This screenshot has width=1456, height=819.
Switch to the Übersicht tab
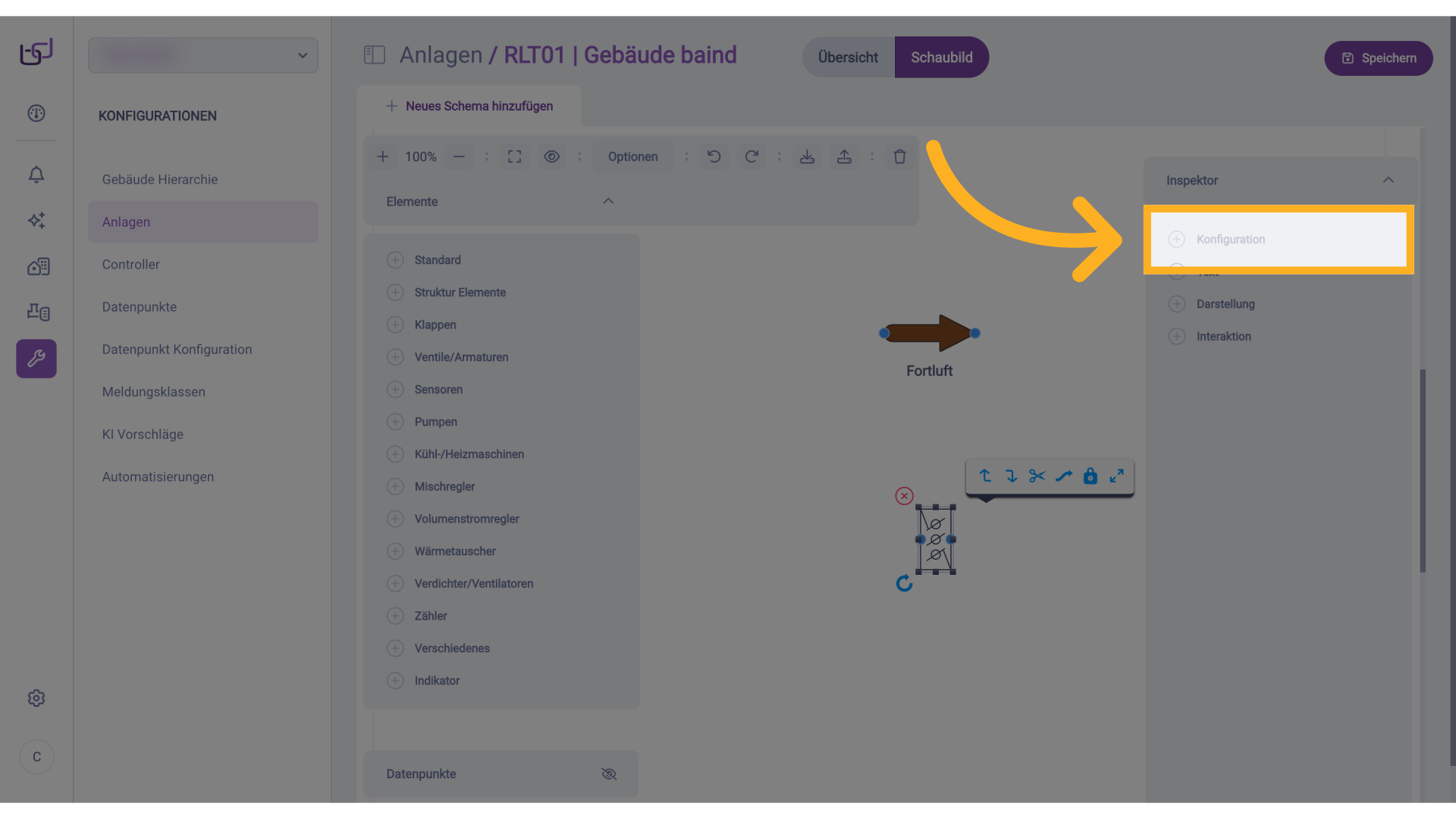(848, 57)
